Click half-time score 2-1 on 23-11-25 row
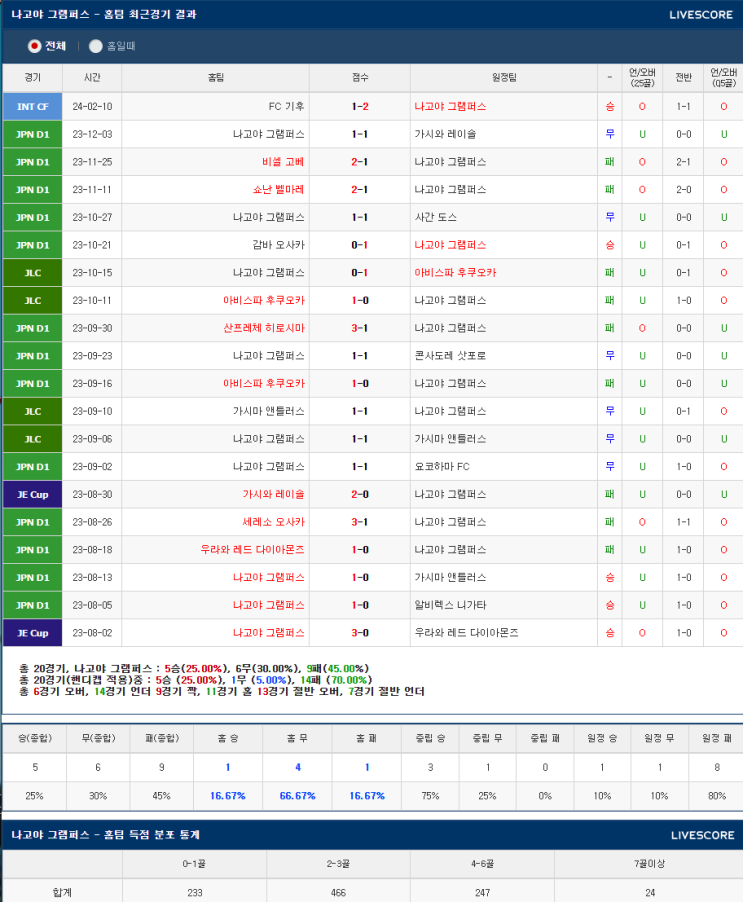The height and width of the screenshot is (902, 743). [683, 162]
